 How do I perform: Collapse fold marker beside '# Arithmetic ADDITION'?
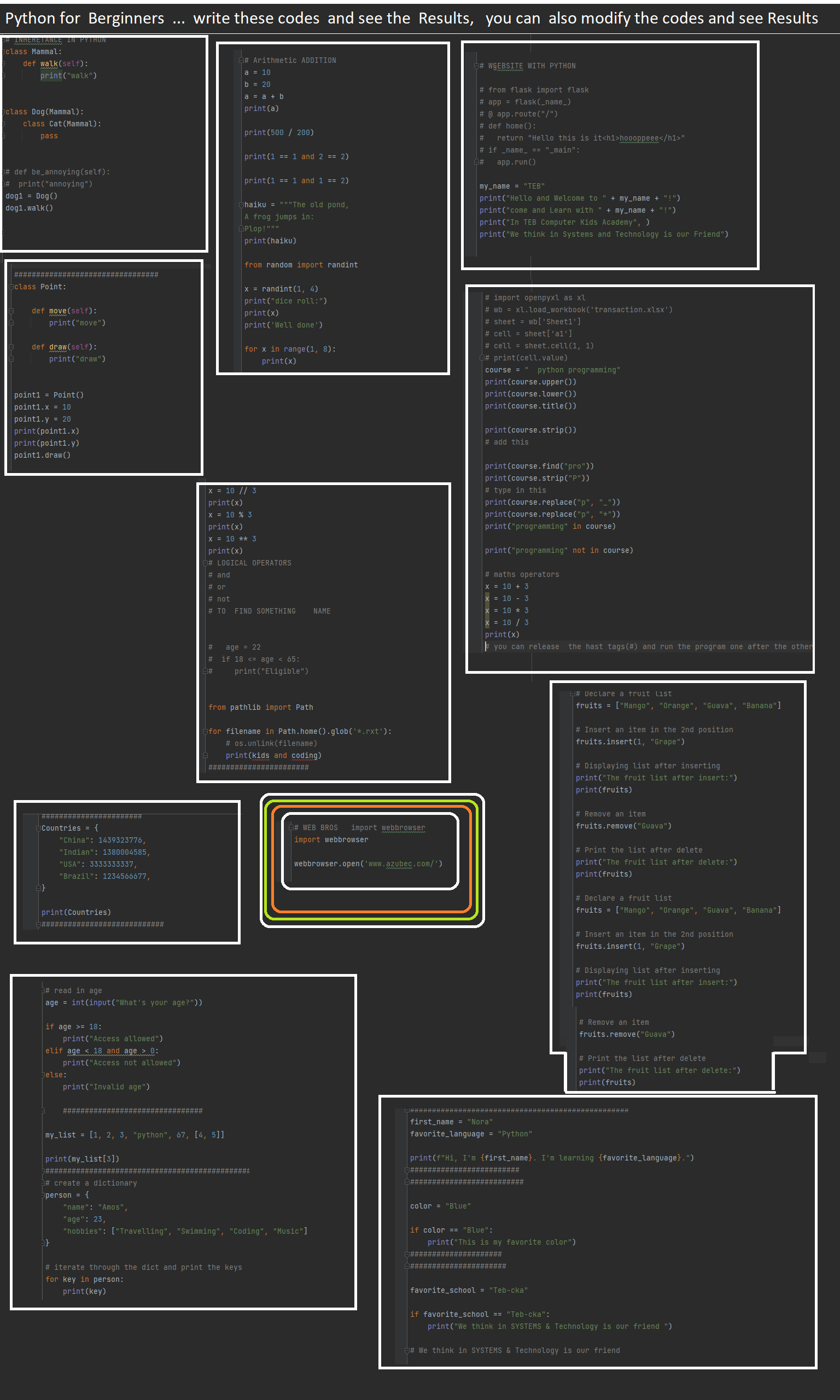coord(241,61)
